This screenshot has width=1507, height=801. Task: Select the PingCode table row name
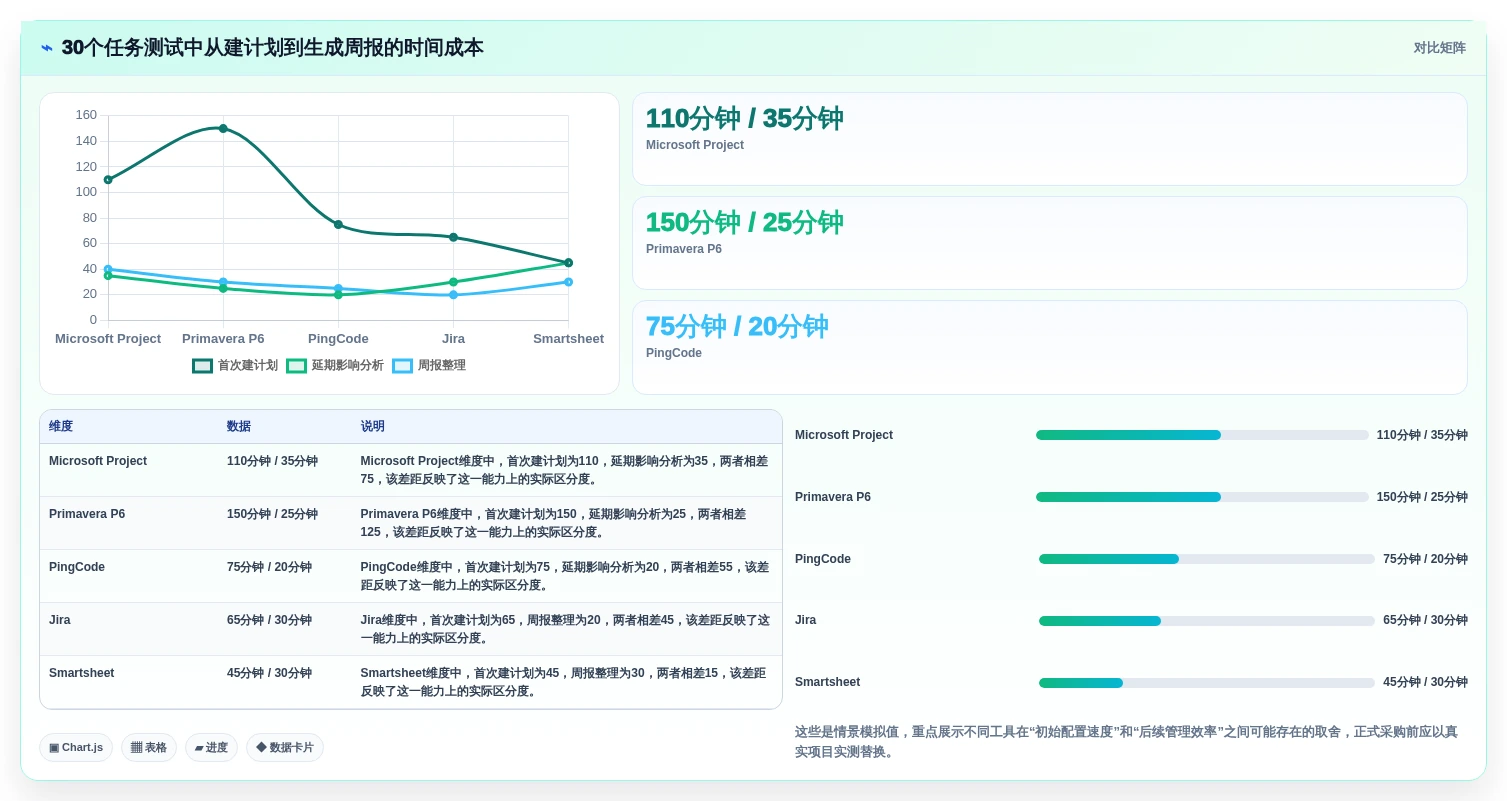77,567
